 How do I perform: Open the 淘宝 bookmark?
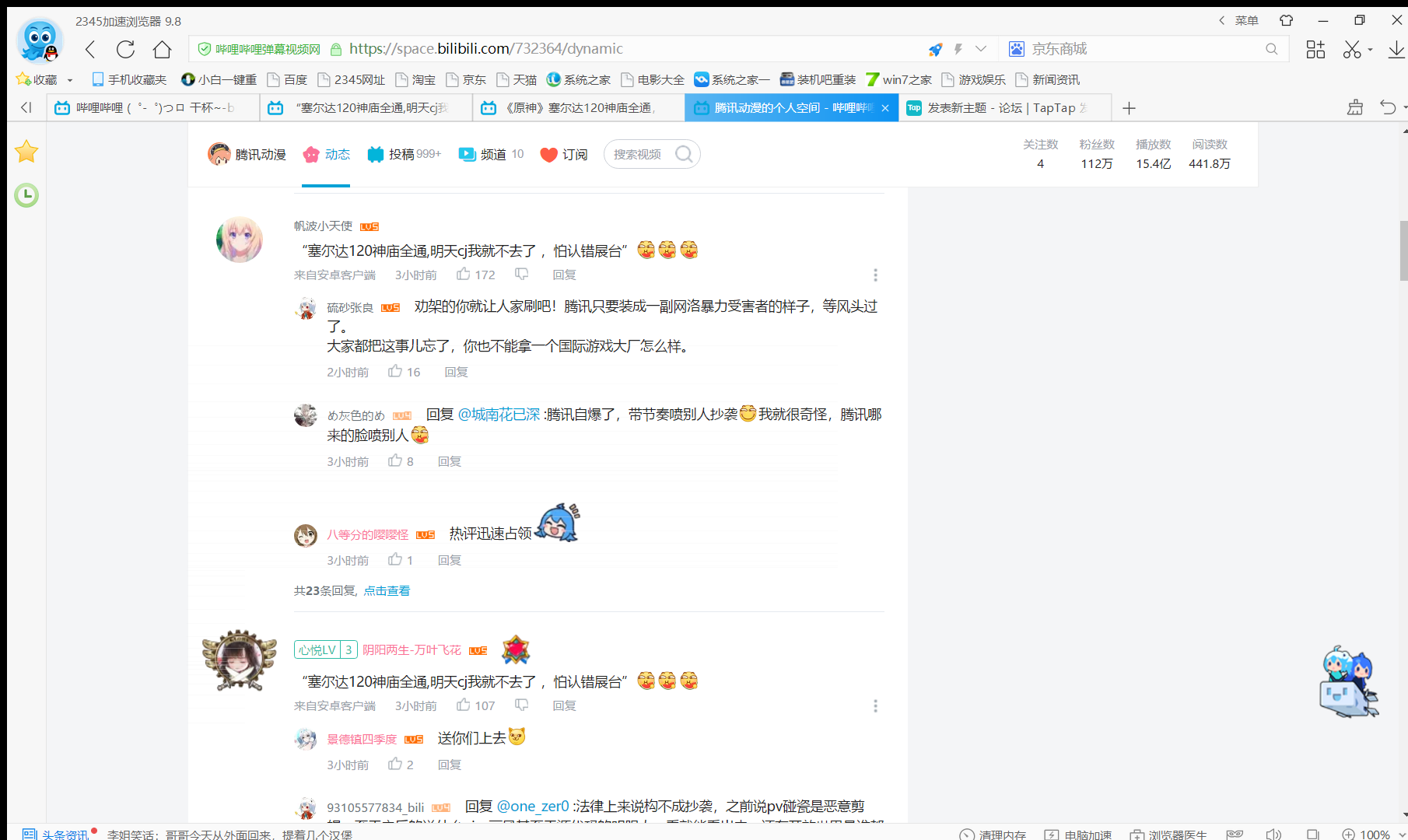pyautogui.click(x=415, y=79)
